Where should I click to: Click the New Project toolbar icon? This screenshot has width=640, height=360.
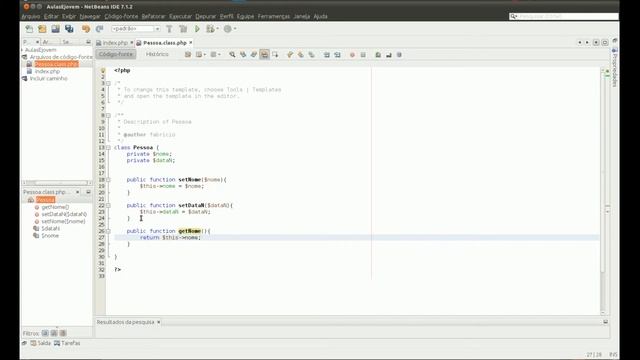[x=42, y=29]
